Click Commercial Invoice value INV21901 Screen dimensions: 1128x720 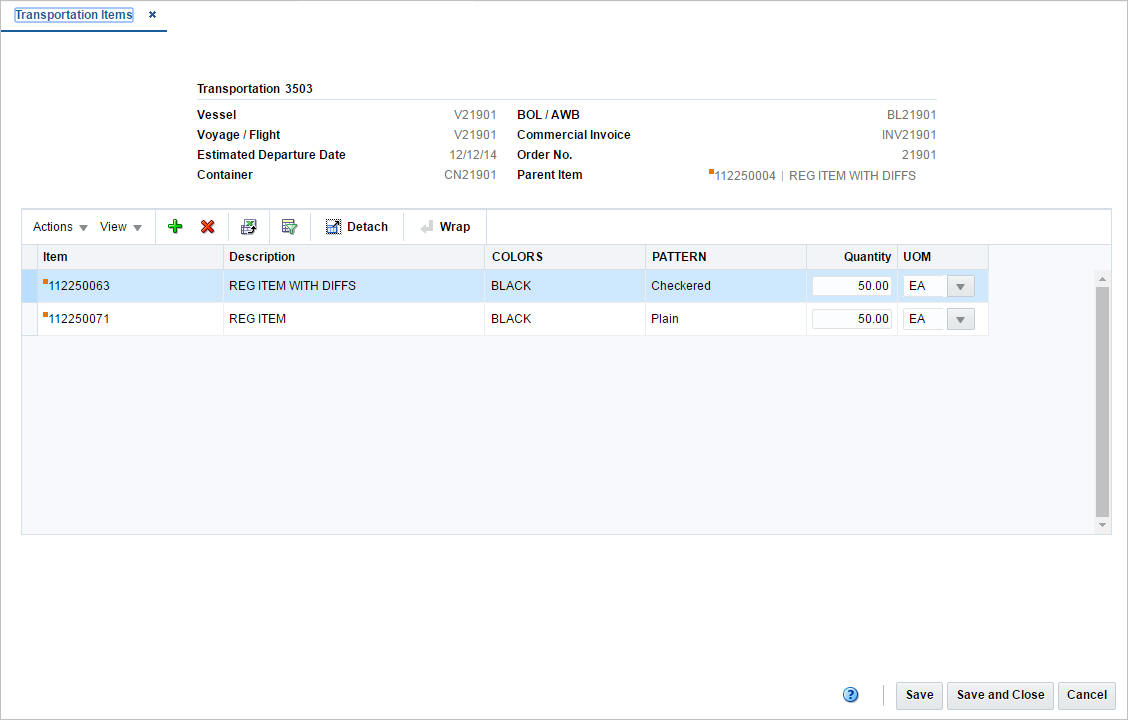point(909,135)
